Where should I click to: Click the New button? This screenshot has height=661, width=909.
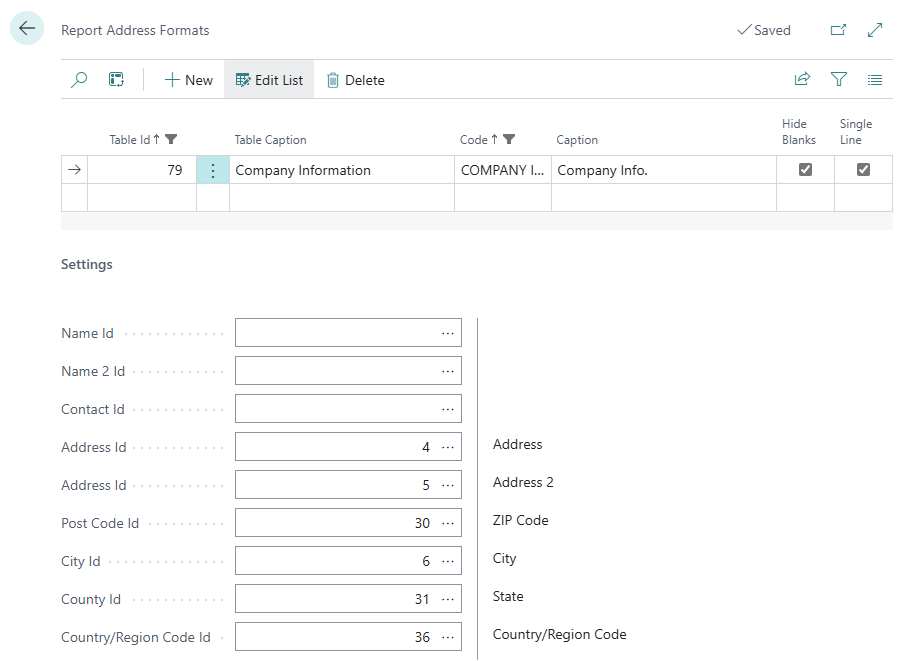(x=189, y=80)
